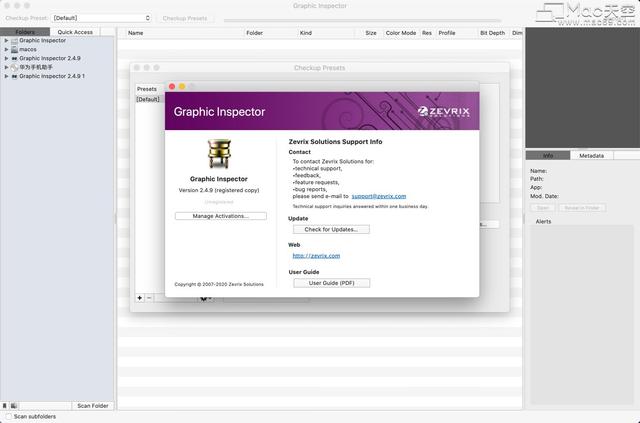Click the bookmark icon below the folder list
The width and height of the screenshot is (640, 423).
(x=4, y=406)
